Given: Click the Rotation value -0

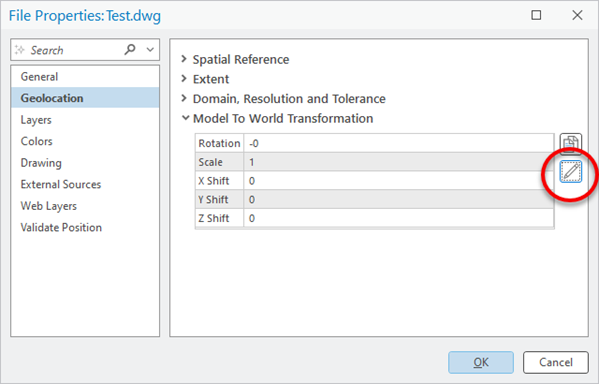Looking at the screenshot, I should pyautogui.click(x=399, y=143).
